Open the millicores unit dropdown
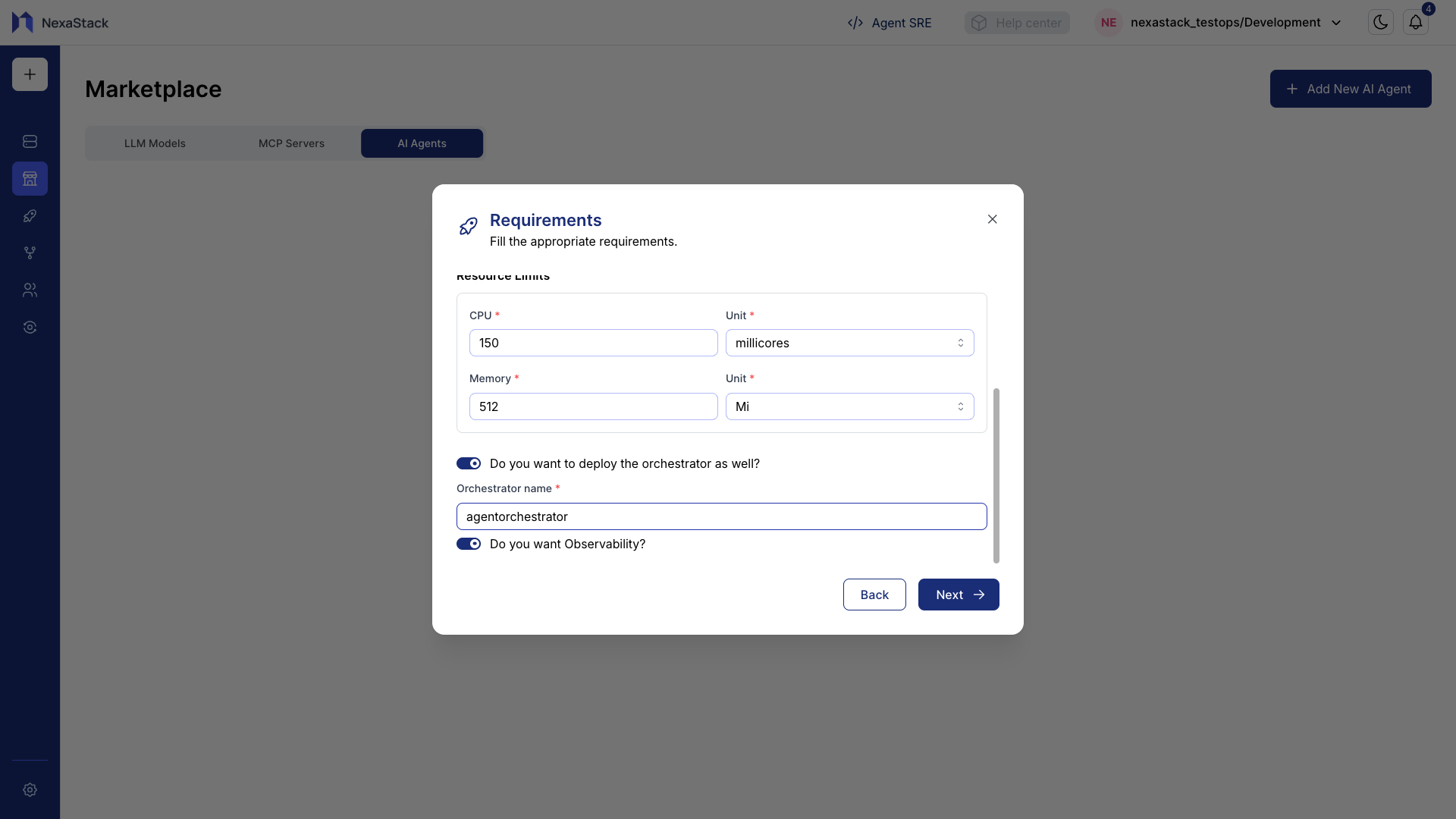 [x=849, y=343]
